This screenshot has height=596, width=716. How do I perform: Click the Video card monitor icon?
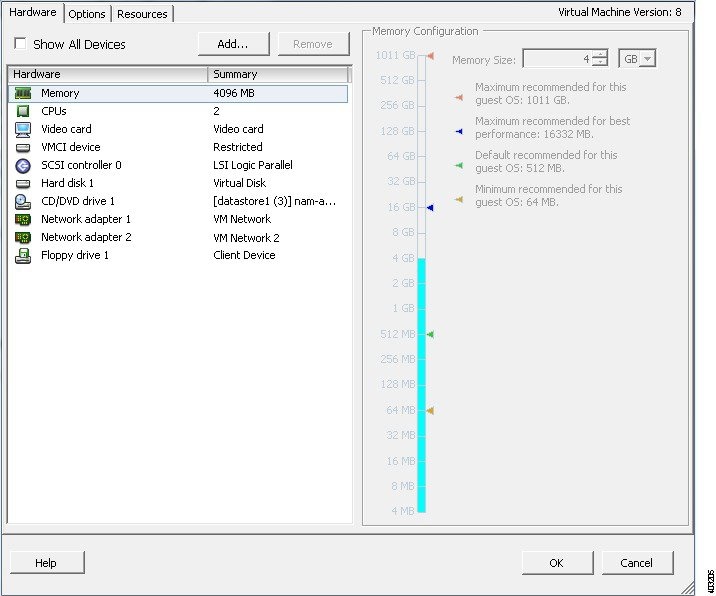point(23,129)
